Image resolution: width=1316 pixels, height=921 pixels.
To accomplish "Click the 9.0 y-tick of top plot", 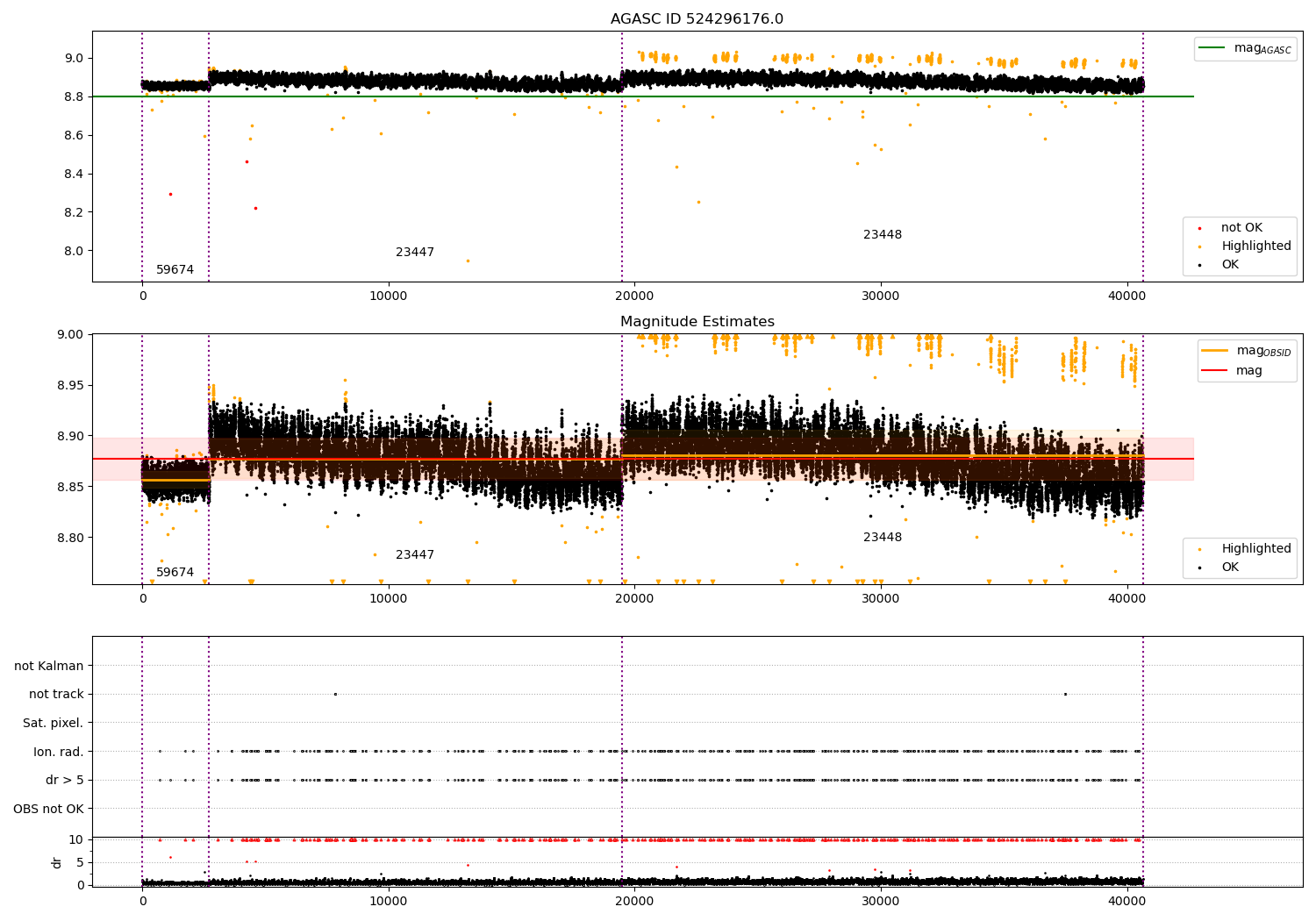I will pos(74,58).
